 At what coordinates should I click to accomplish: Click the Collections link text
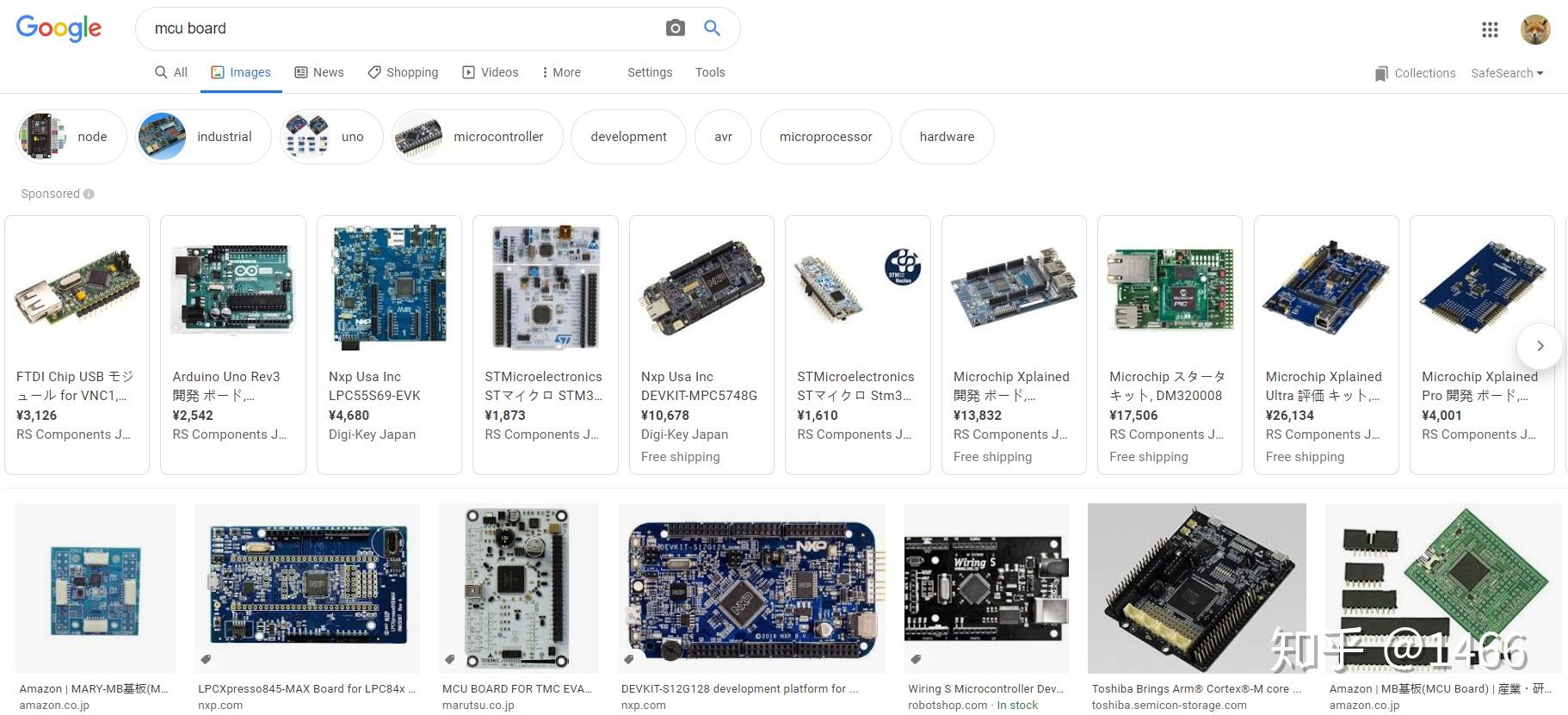tap(1424, 73)
